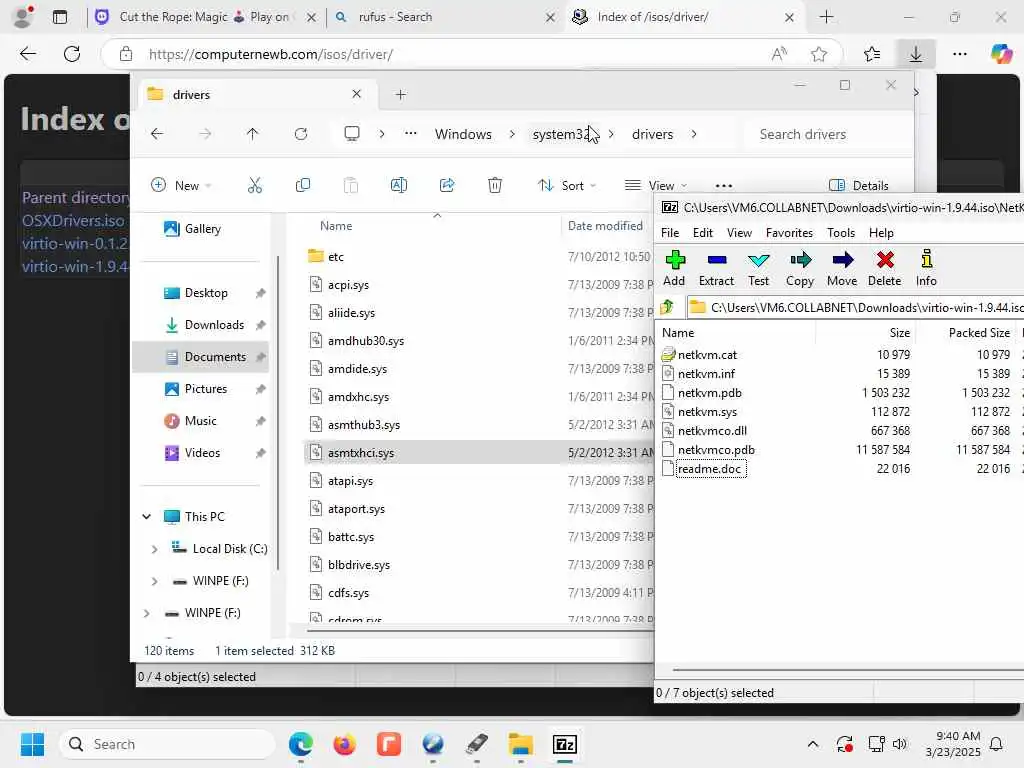Switch to Cut the Rope browser tab
This screenshot has width=1024, height=768.
205,17
